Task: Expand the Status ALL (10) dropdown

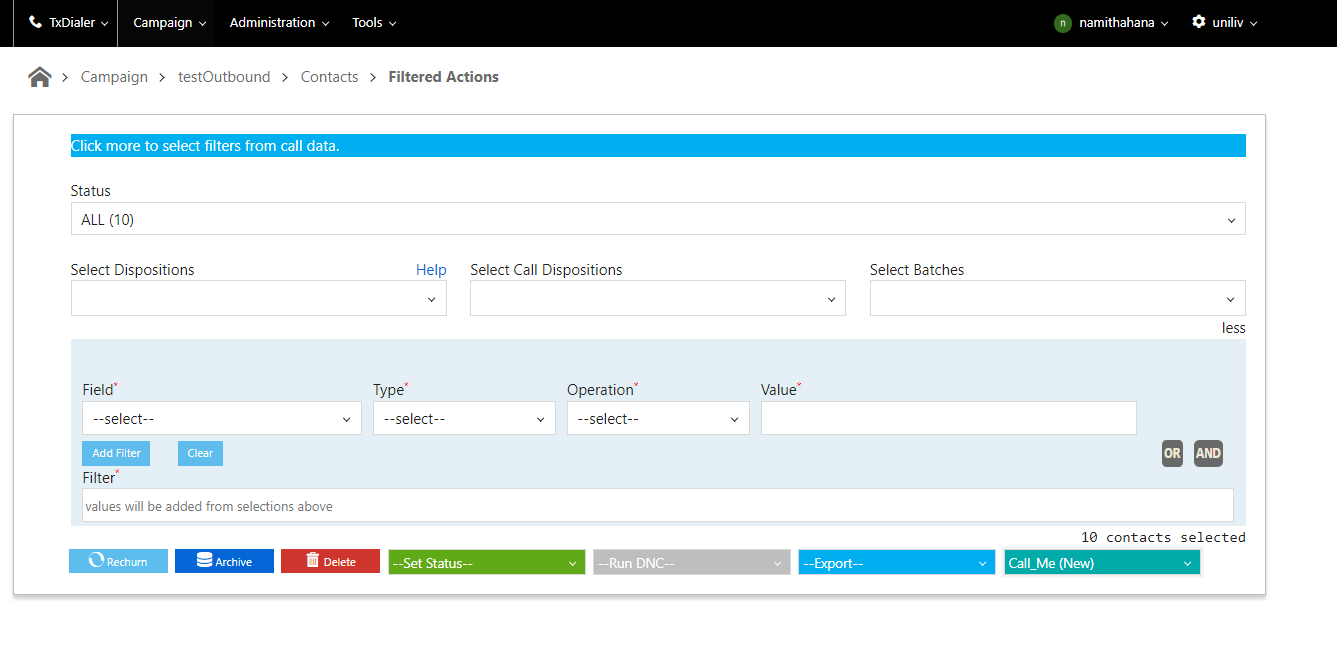Action: coord(657,220)
